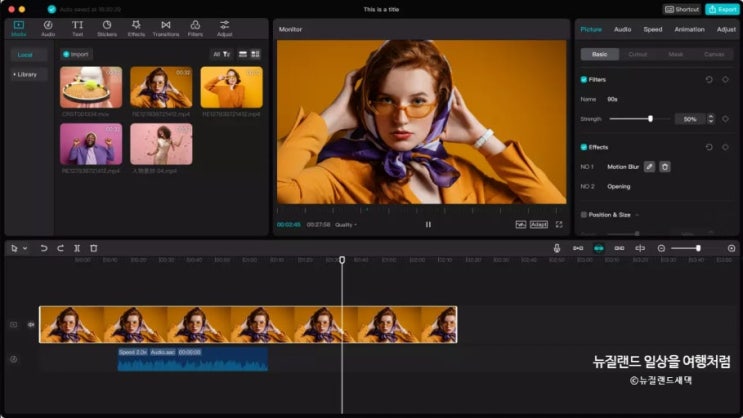Click the Export button
The image size is (743, 418).
722,9
